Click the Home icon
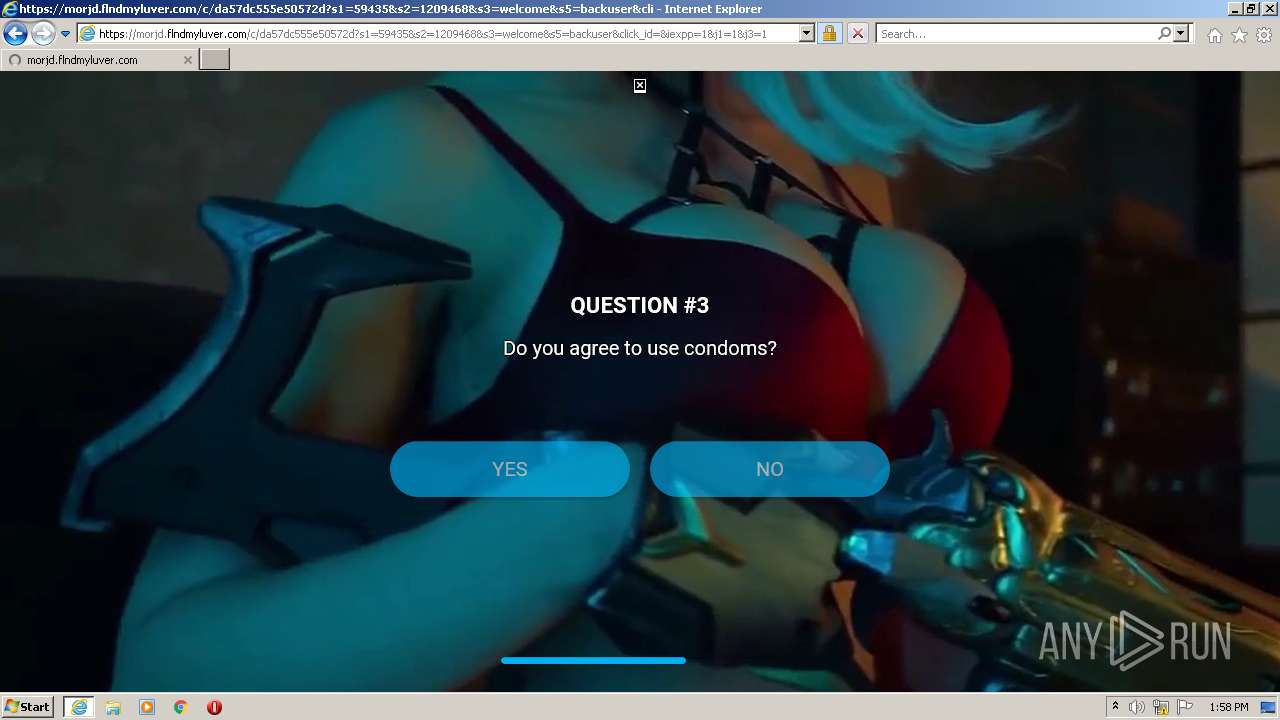1280x720 pixels. pos(1214,35)
